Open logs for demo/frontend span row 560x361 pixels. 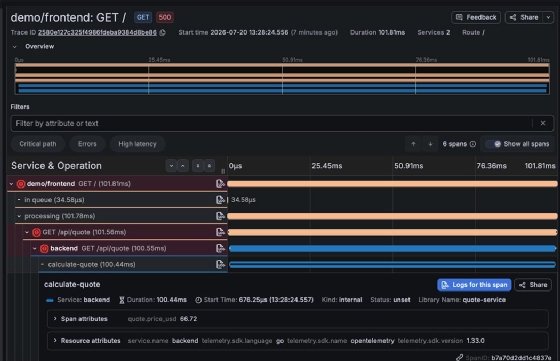click(x=220, y=184)
